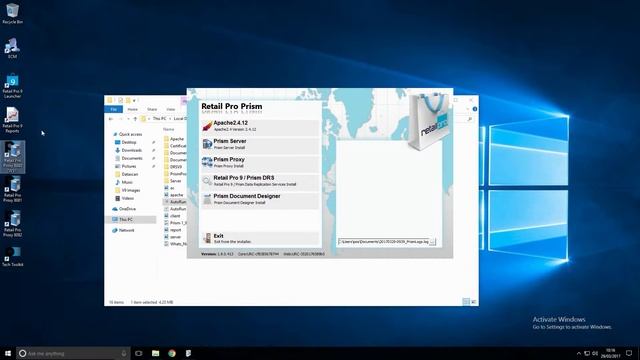Click the highlighted Retail Pro Proxy shortcut

click(x=13, y=157)
